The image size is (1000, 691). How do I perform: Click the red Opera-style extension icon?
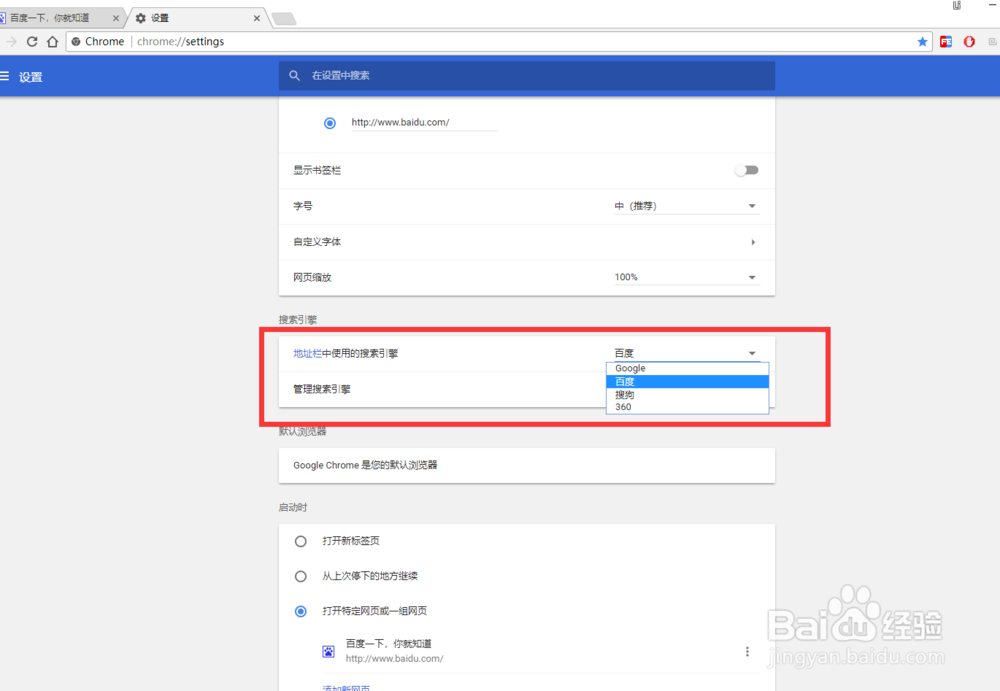pos(969,41)
